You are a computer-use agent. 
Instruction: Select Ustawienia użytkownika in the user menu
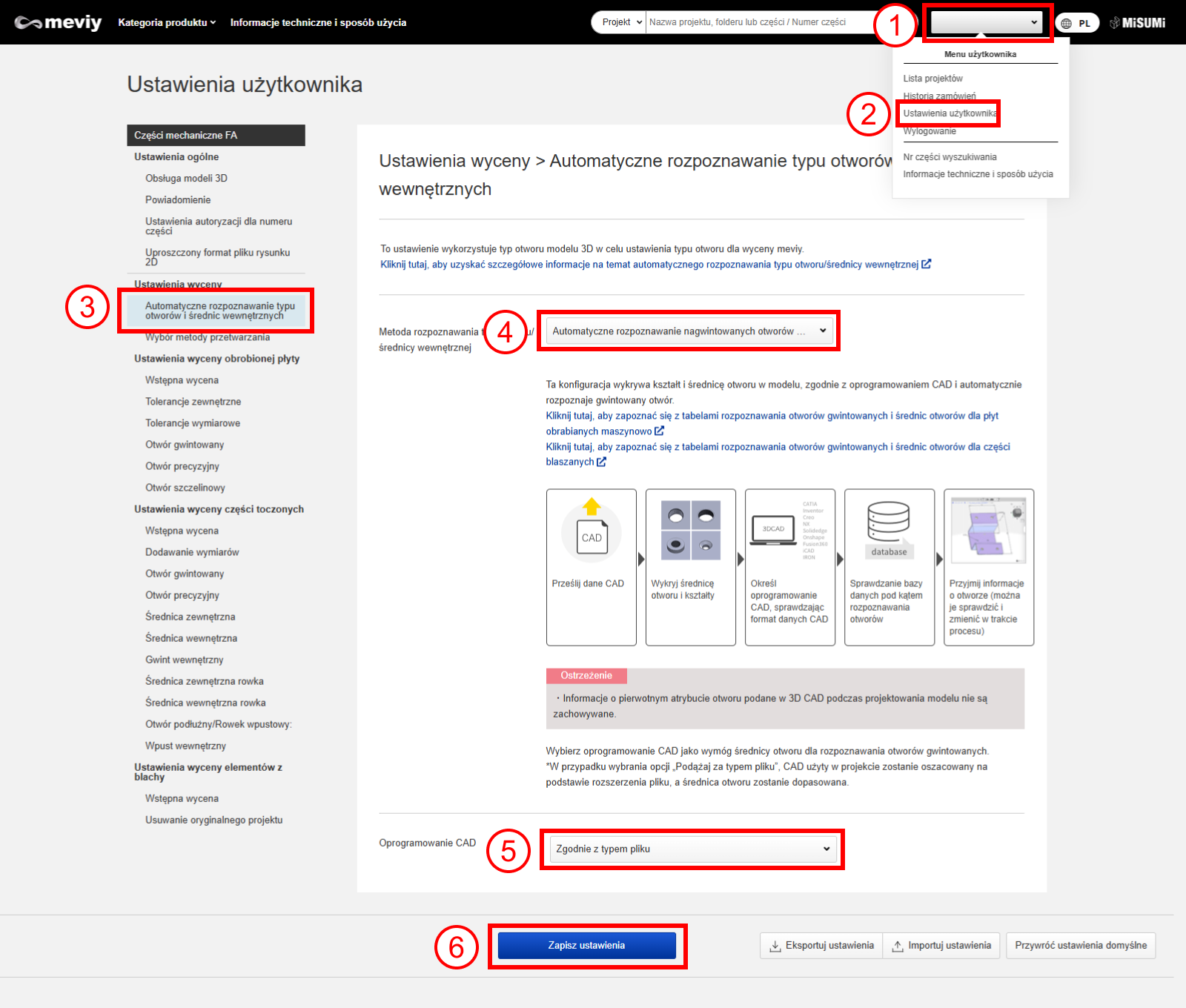click(949, 113)
